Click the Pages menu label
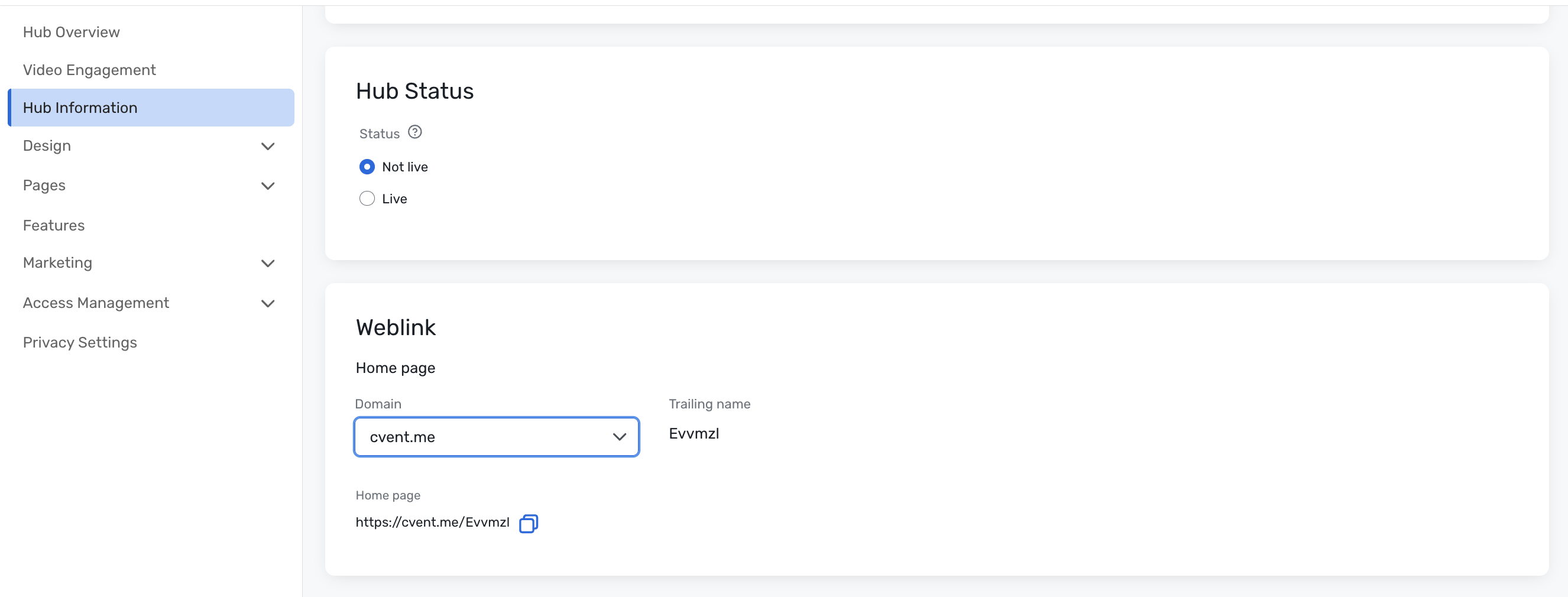The image size is (1568, 597). [44, 185]
